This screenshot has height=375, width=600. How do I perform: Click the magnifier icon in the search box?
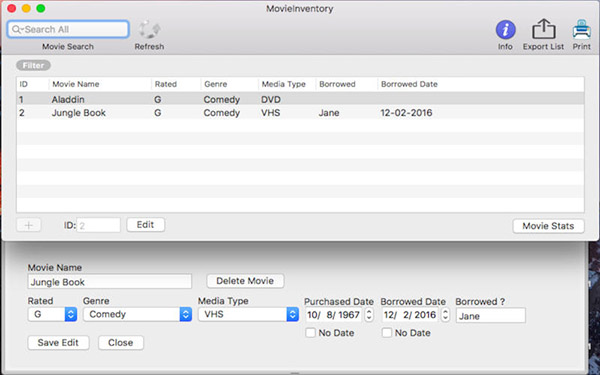click(x=16, y=29)
